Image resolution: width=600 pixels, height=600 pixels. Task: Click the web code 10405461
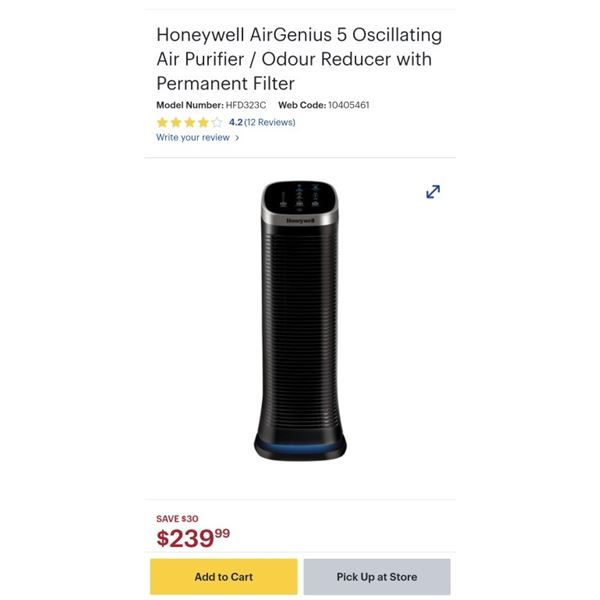click(x=349, y=105)
